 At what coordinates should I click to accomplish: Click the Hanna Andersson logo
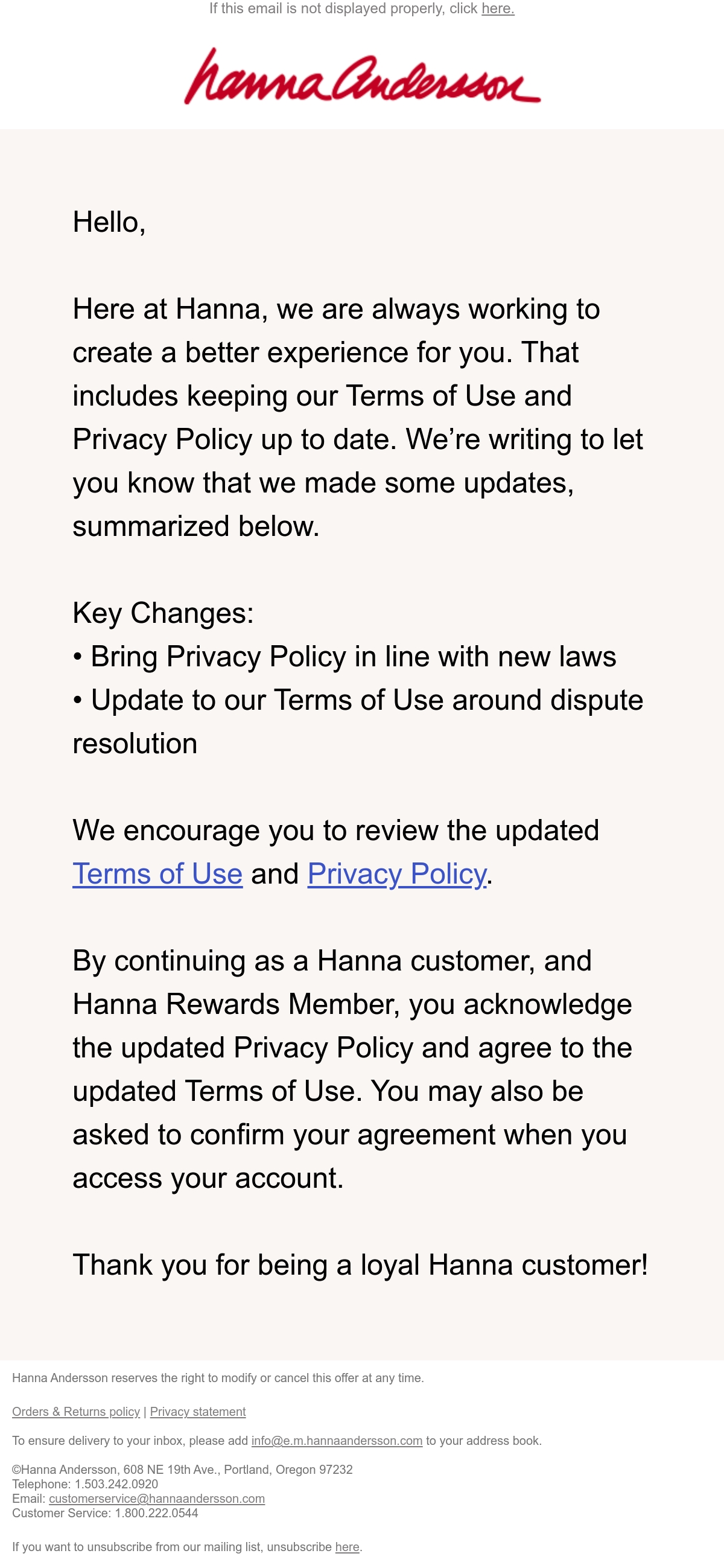click(x=362, y=76)
